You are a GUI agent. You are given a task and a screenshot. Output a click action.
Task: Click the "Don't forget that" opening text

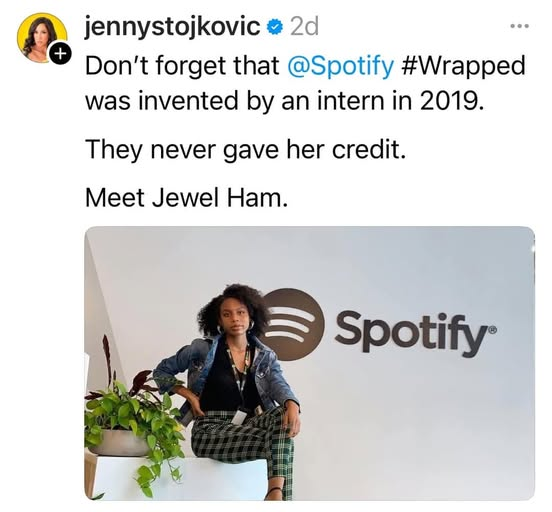pos(182,66)
